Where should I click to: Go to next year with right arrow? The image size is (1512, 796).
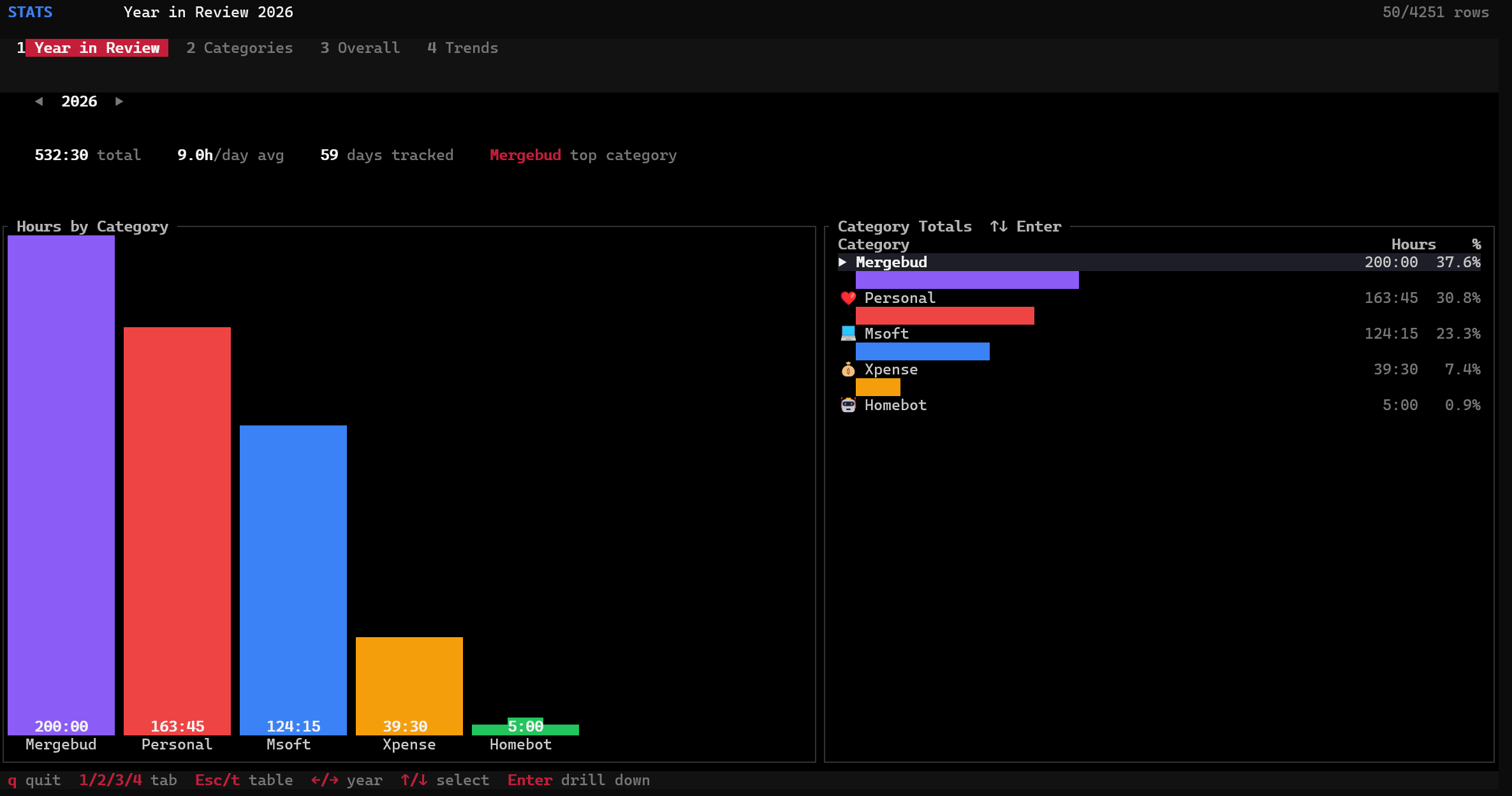pyautogui.click(x=119, y=101)
